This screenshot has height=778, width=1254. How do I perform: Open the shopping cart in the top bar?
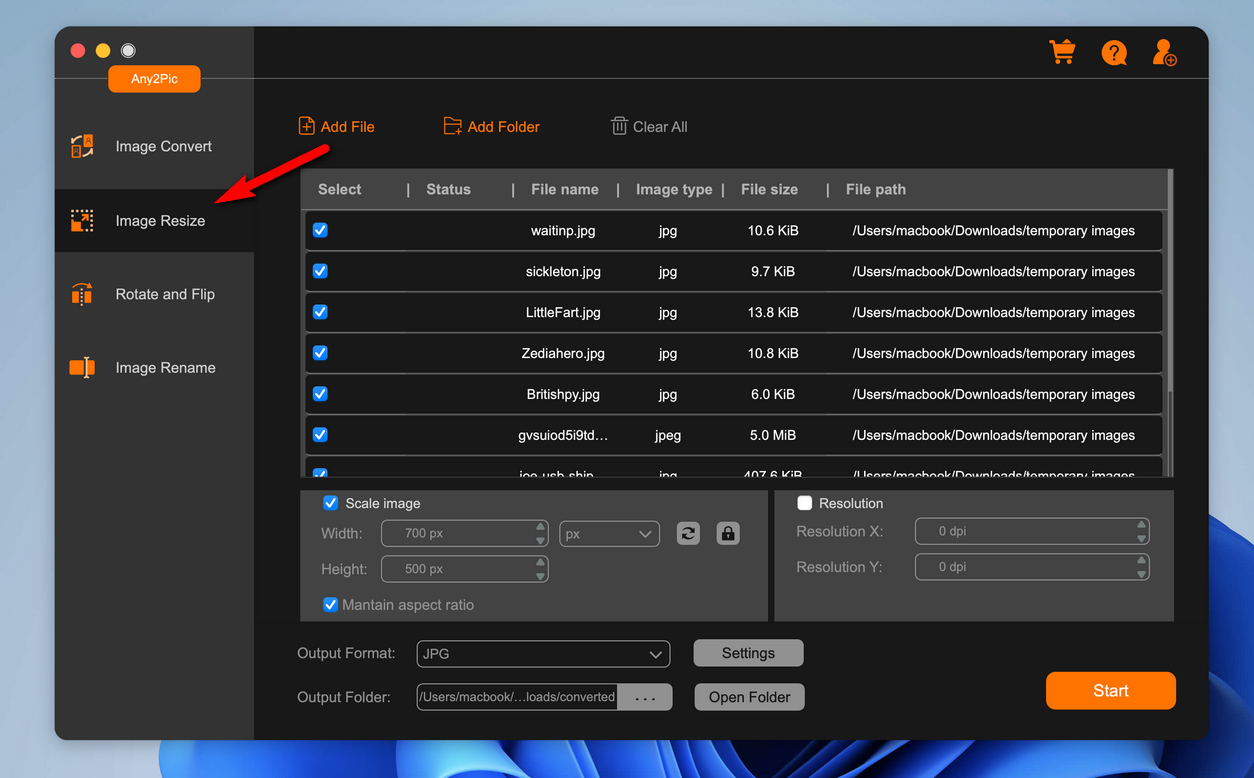[x=1062, y=51]
